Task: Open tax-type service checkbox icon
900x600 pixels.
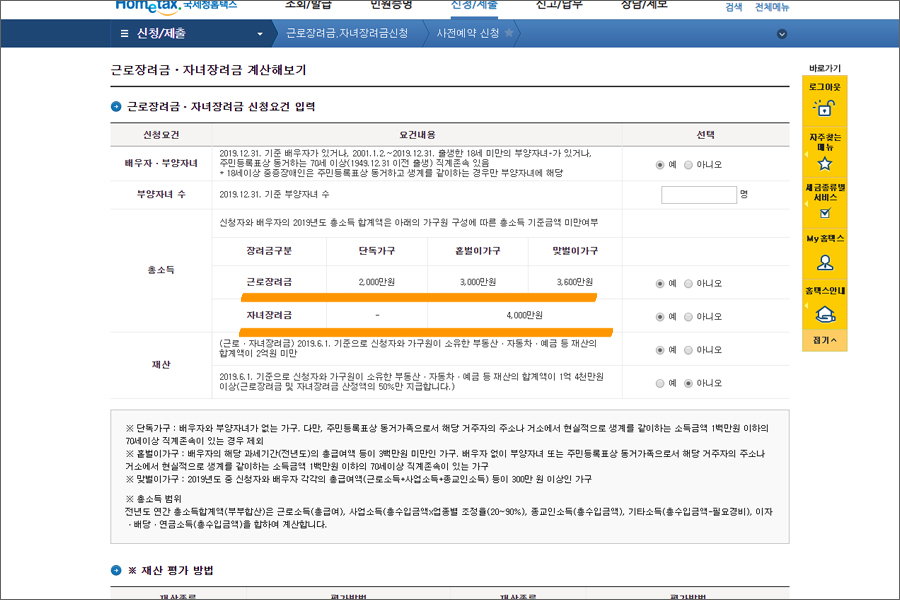Action: coord(825,213)
